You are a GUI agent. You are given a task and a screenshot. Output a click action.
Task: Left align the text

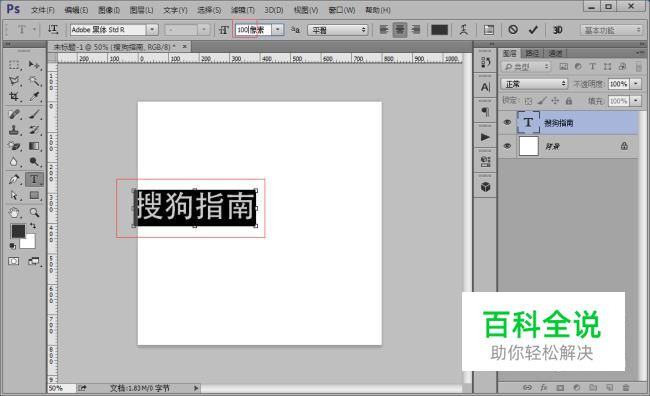(384, 29)
